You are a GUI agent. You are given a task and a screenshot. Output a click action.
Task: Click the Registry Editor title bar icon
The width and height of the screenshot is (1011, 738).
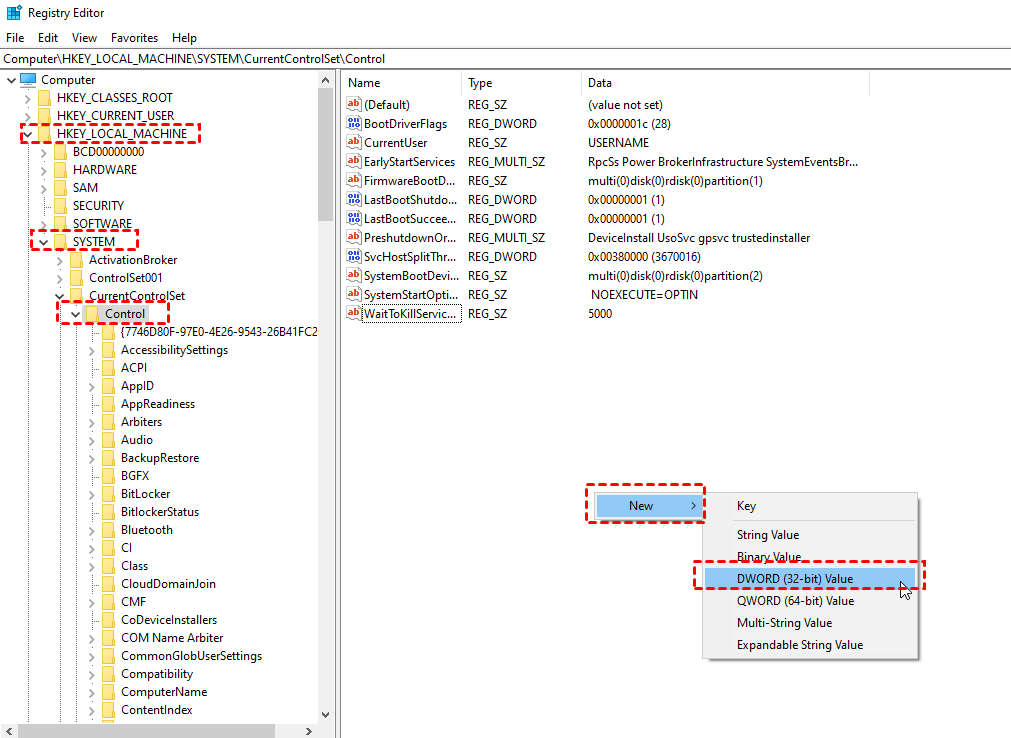pyautogui.click(x=14, y=13)
